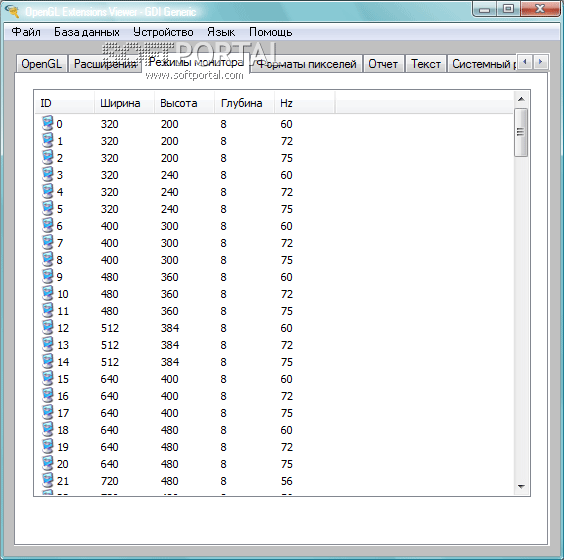Open the Язык menu
The image size is (564, 560).
coord(221,32)
